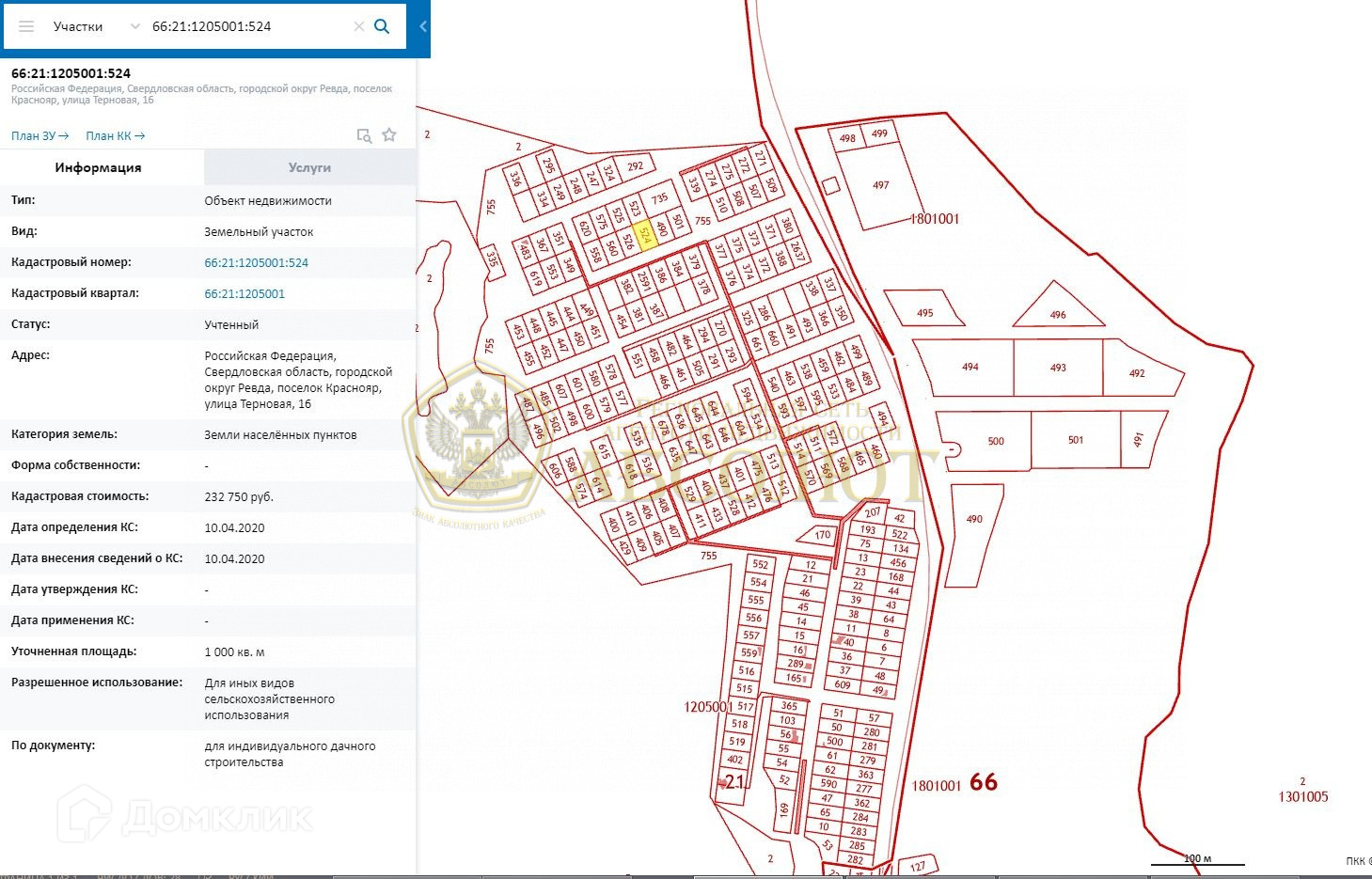
Task: Select the value 'Земельный участок'
Action: pyautogui.click(x=259, y=232)
